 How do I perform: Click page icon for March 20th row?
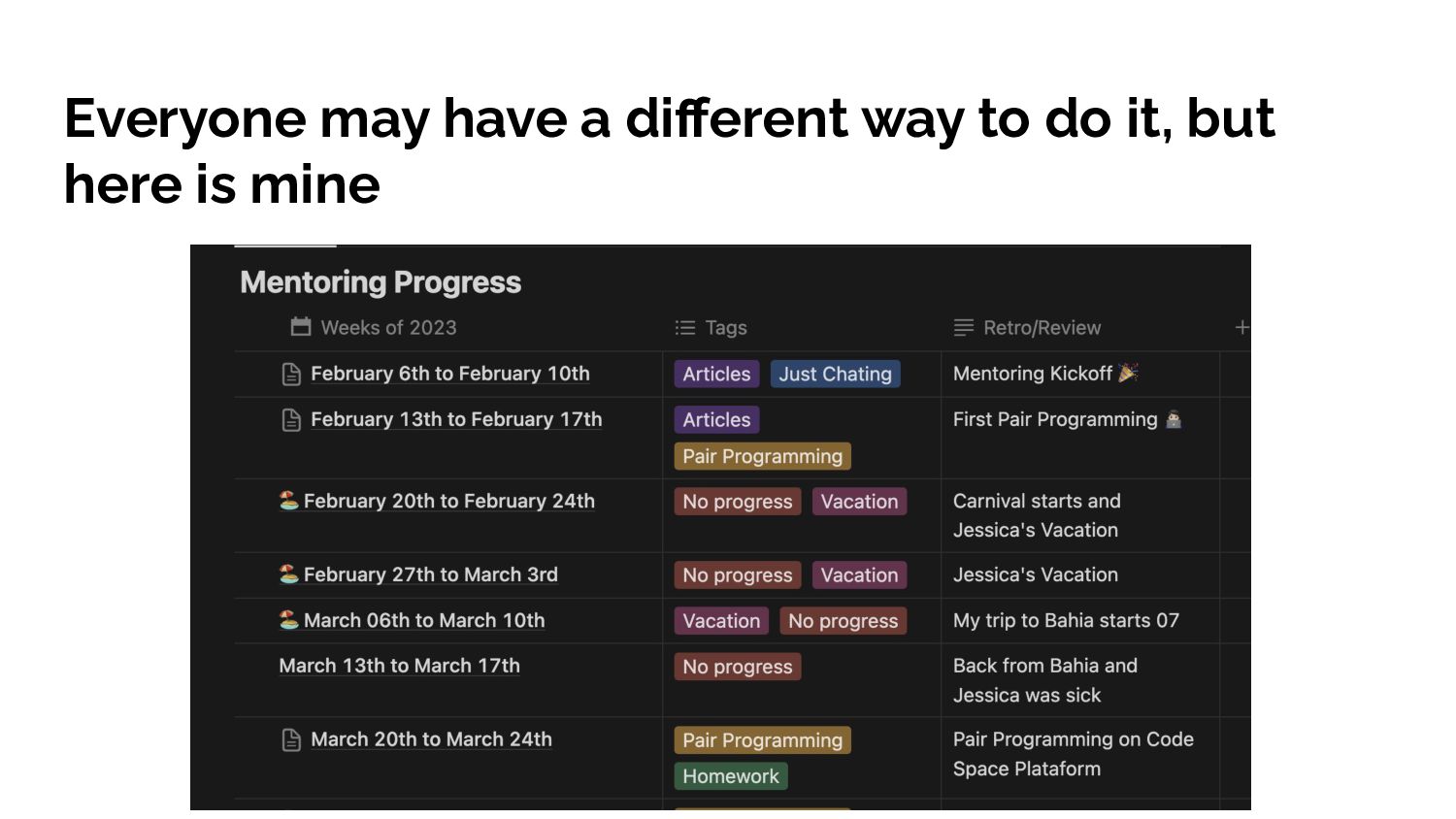[x=291, y=740]
